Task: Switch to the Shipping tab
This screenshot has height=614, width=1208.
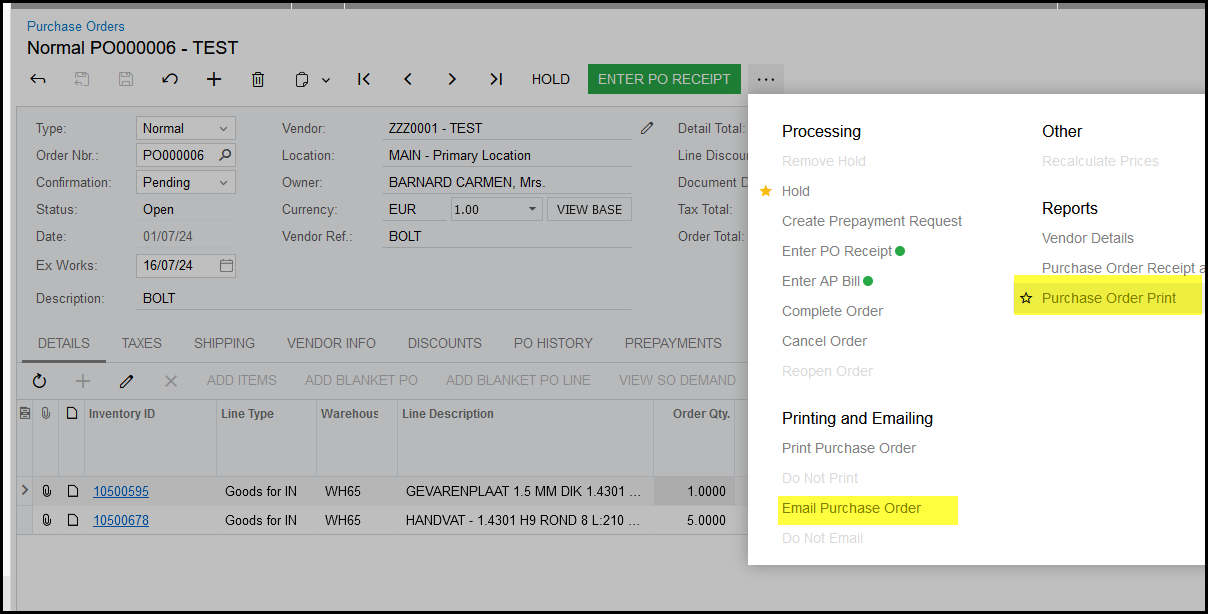Action: (224, 343)
